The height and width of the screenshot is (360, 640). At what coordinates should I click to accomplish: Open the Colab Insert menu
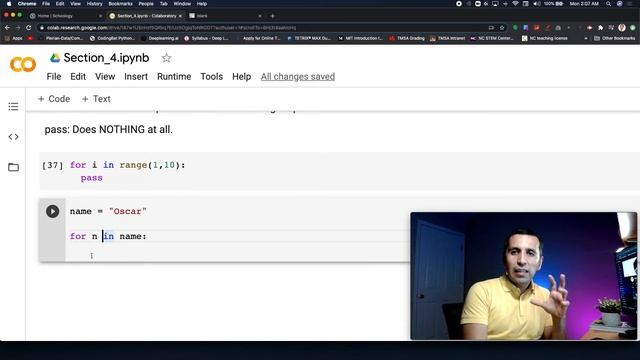tap(136, 77)
